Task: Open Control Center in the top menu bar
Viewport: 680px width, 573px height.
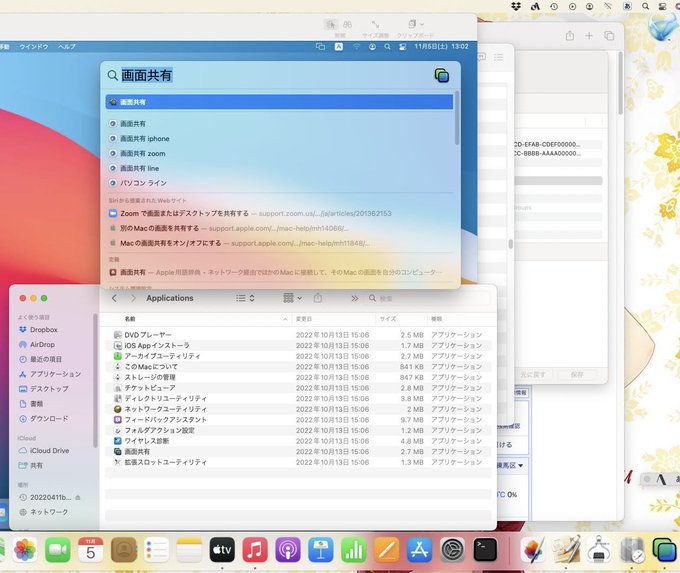Action: [663, 7]
